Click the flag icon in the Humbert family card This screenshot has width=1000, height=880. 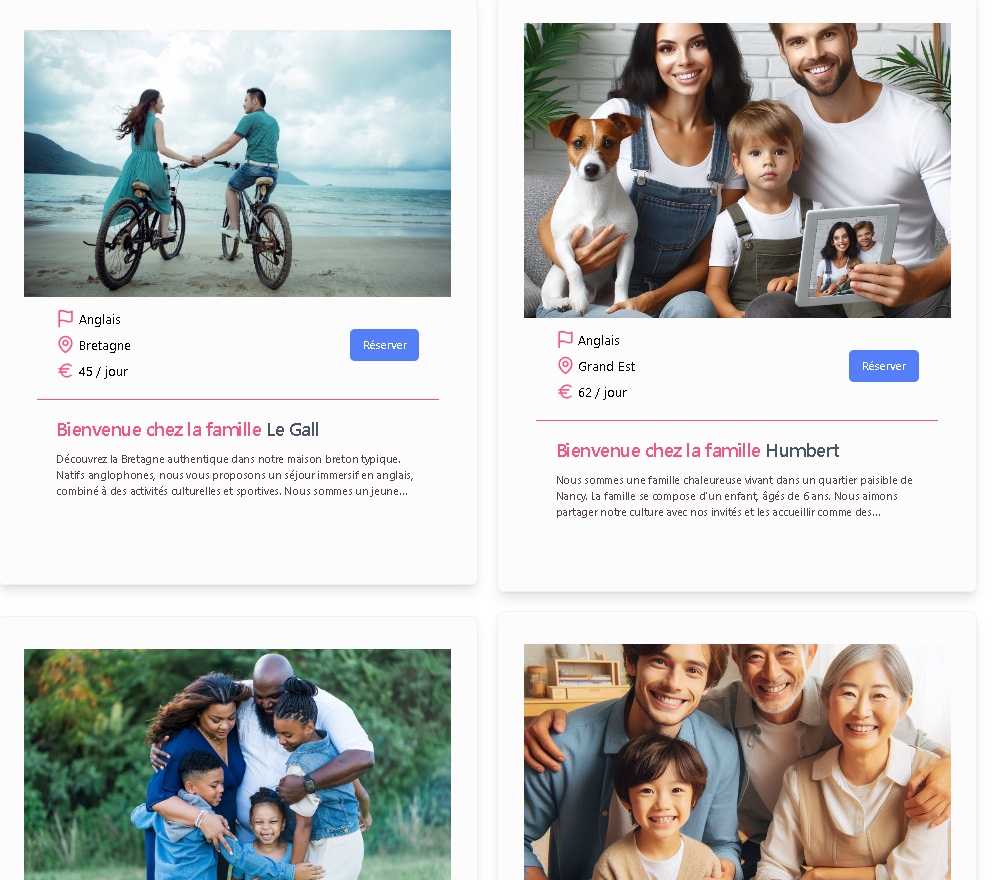click(565, 339)
